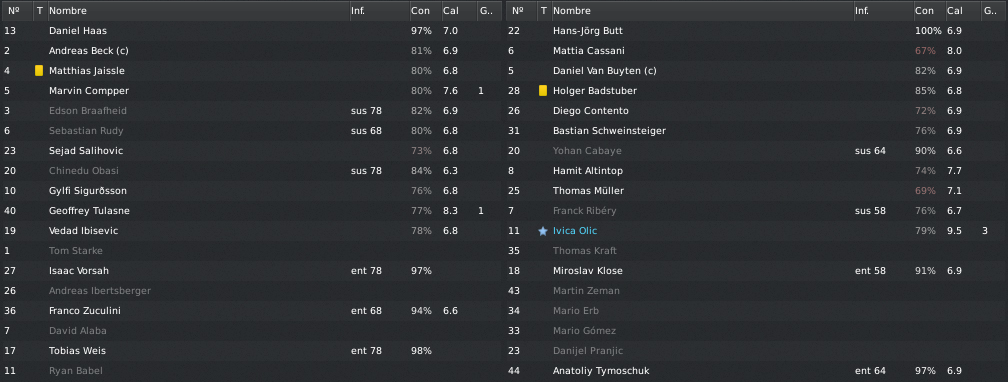Image resolution: width=1008 pixels, height=382 pixels.
Task: Select Thomas Müller's 7.1 rating
Action: click(x=954, y=191)
